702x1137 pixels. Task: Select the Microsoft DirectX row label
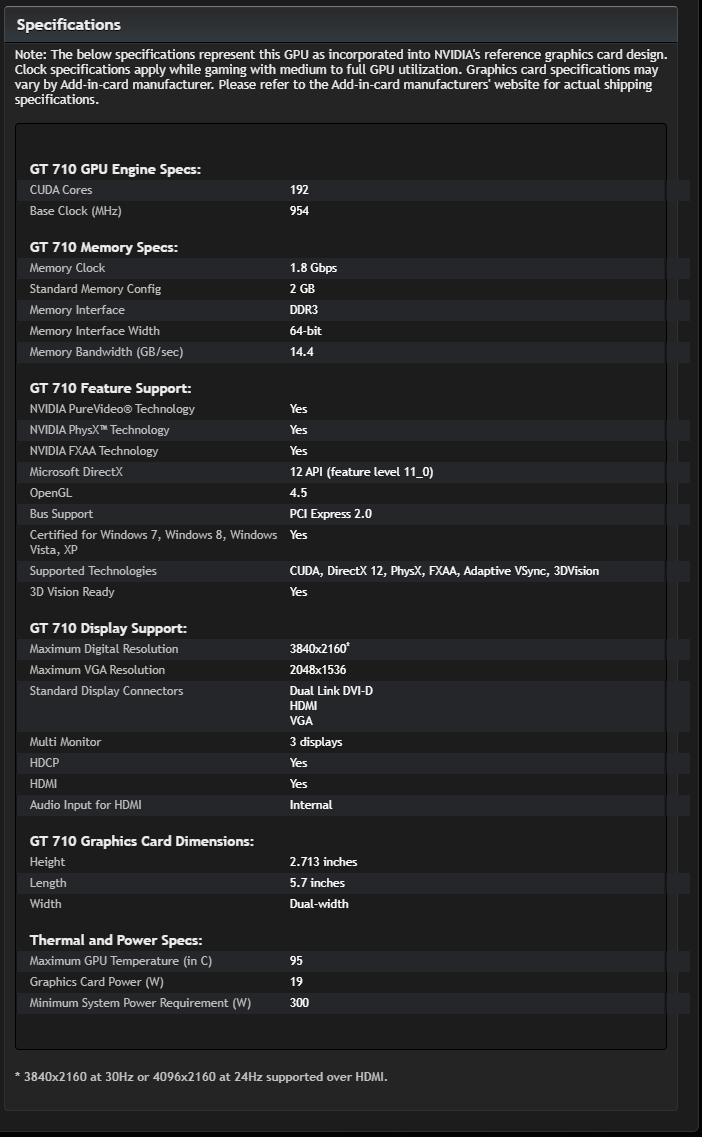pos(76,472)
